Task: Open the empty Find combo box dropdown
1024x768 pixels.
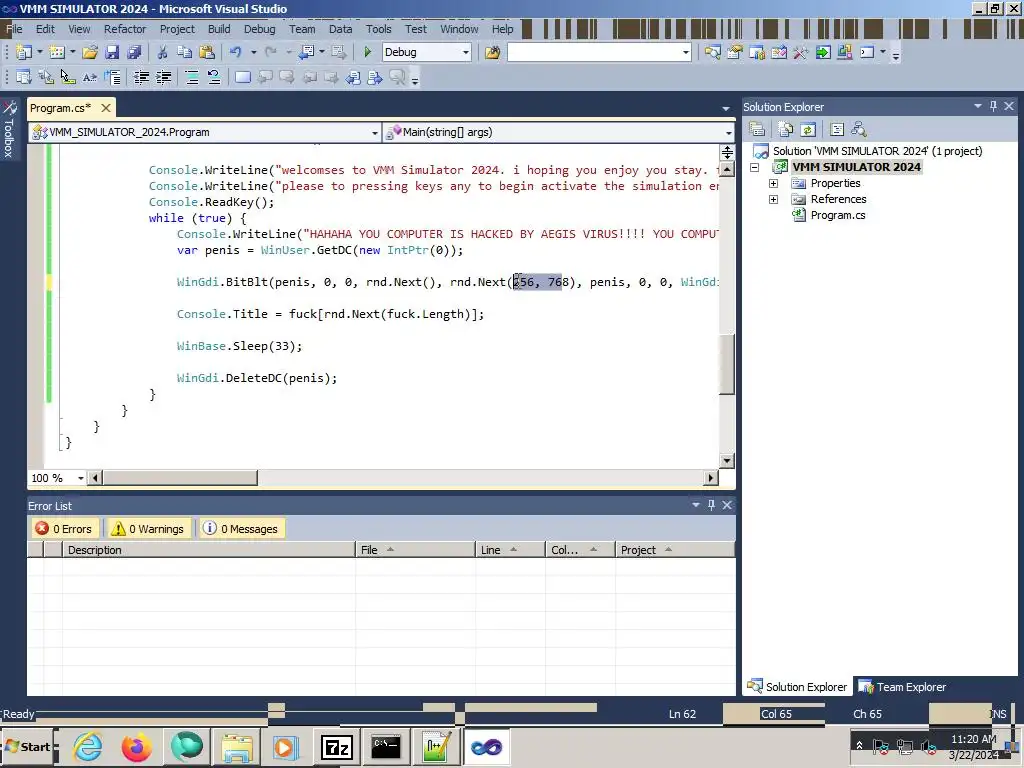Action: 686,52
